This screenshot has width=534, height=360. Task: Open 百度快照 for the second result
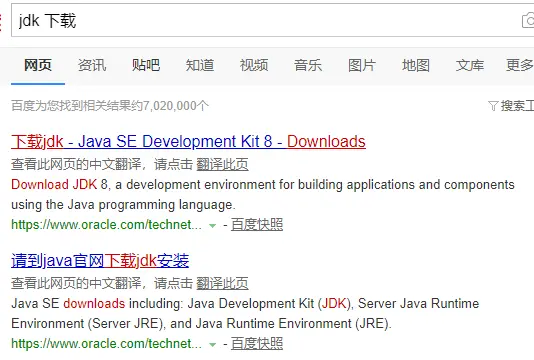coord(257,344)
